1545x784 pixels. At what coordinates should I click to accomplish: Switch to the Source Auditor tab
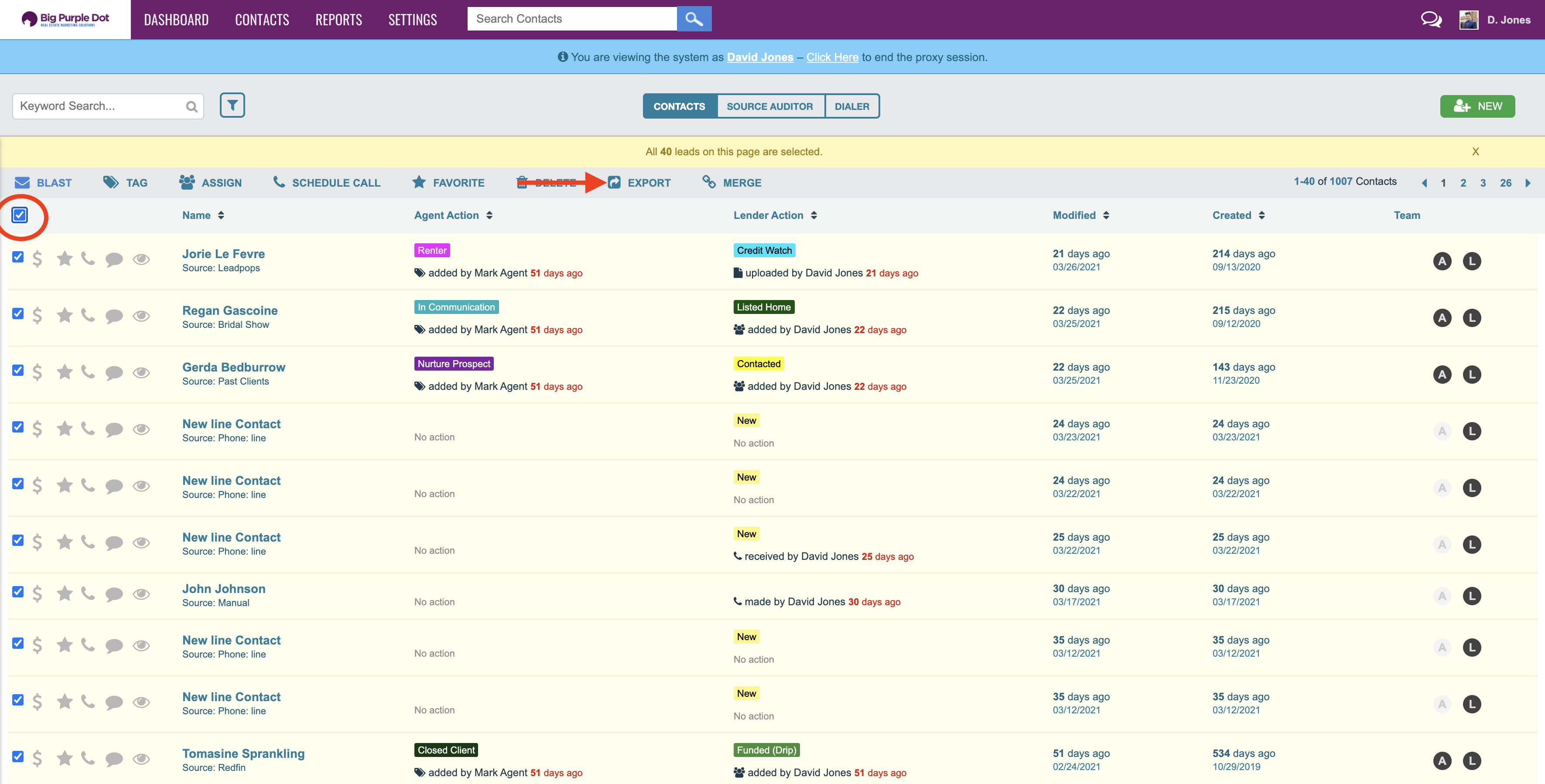[x=769, y=106]
